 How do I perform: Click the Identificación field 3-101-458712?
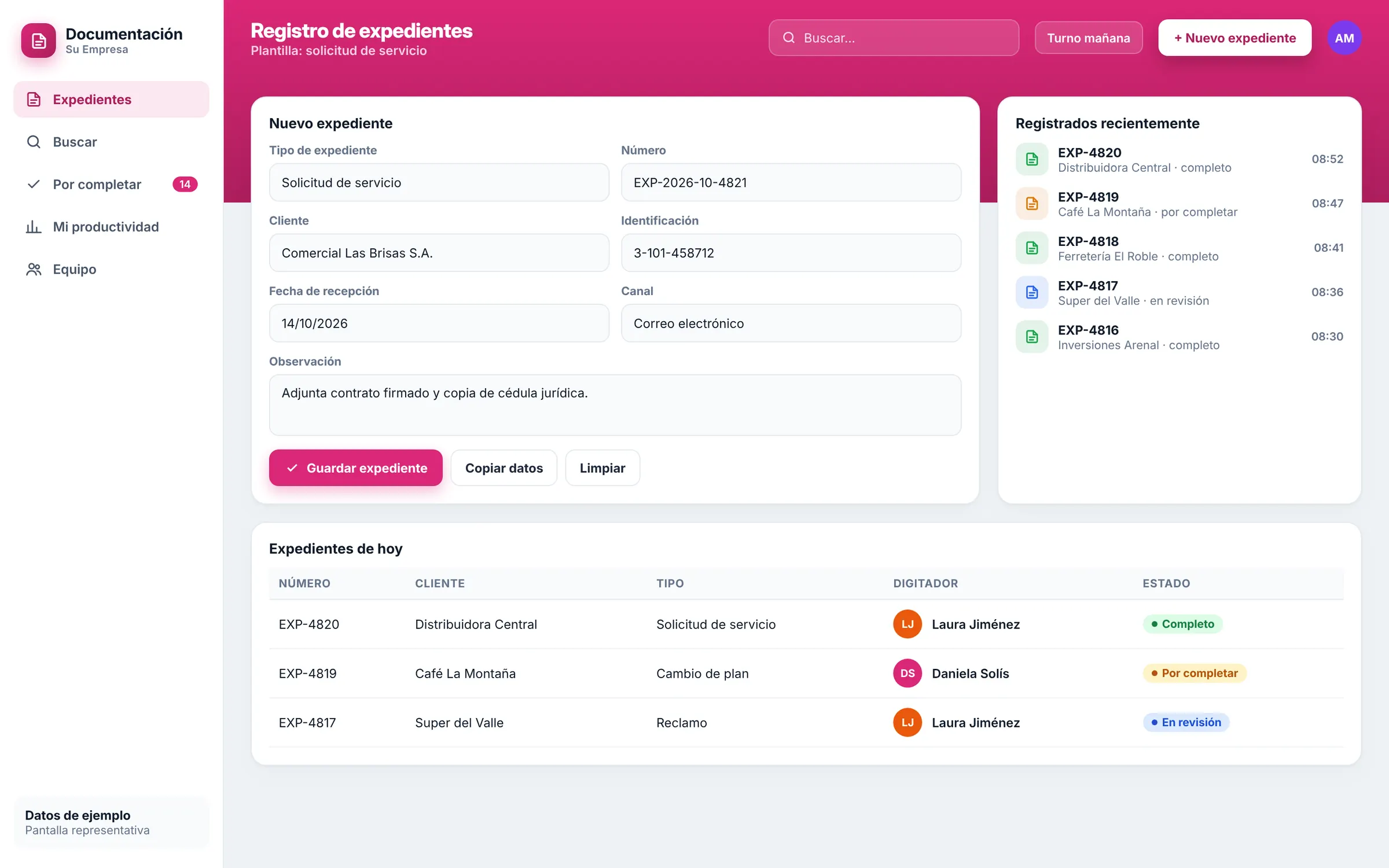[x=791, y=253]
